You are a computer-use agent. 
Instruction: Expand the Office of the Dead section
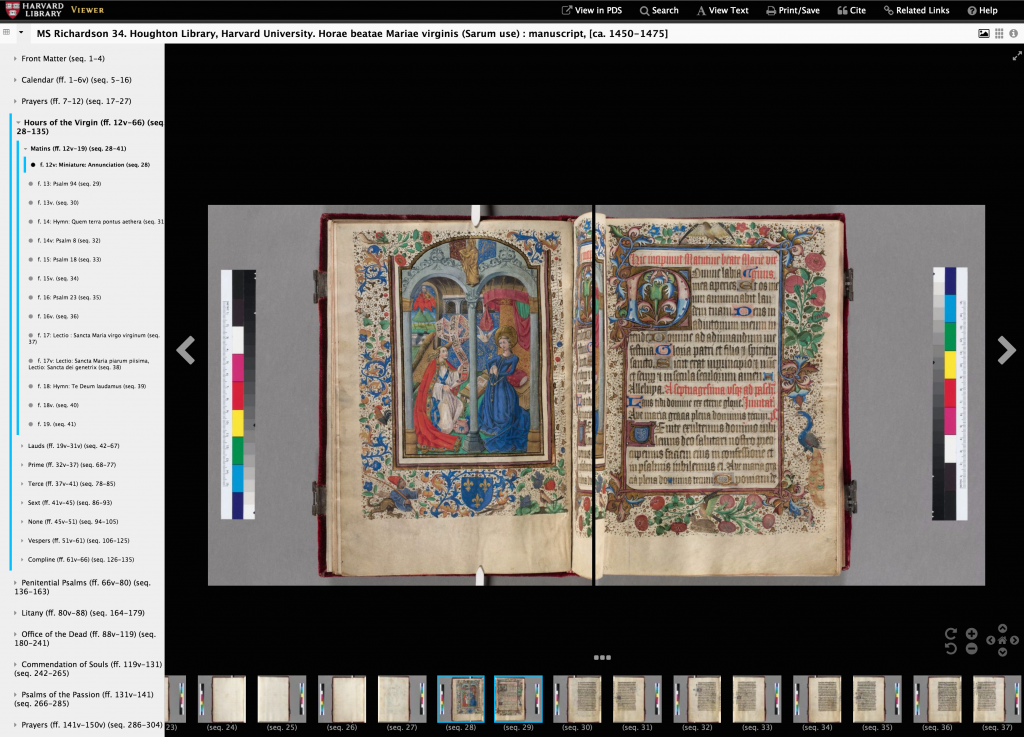[15, 635]
